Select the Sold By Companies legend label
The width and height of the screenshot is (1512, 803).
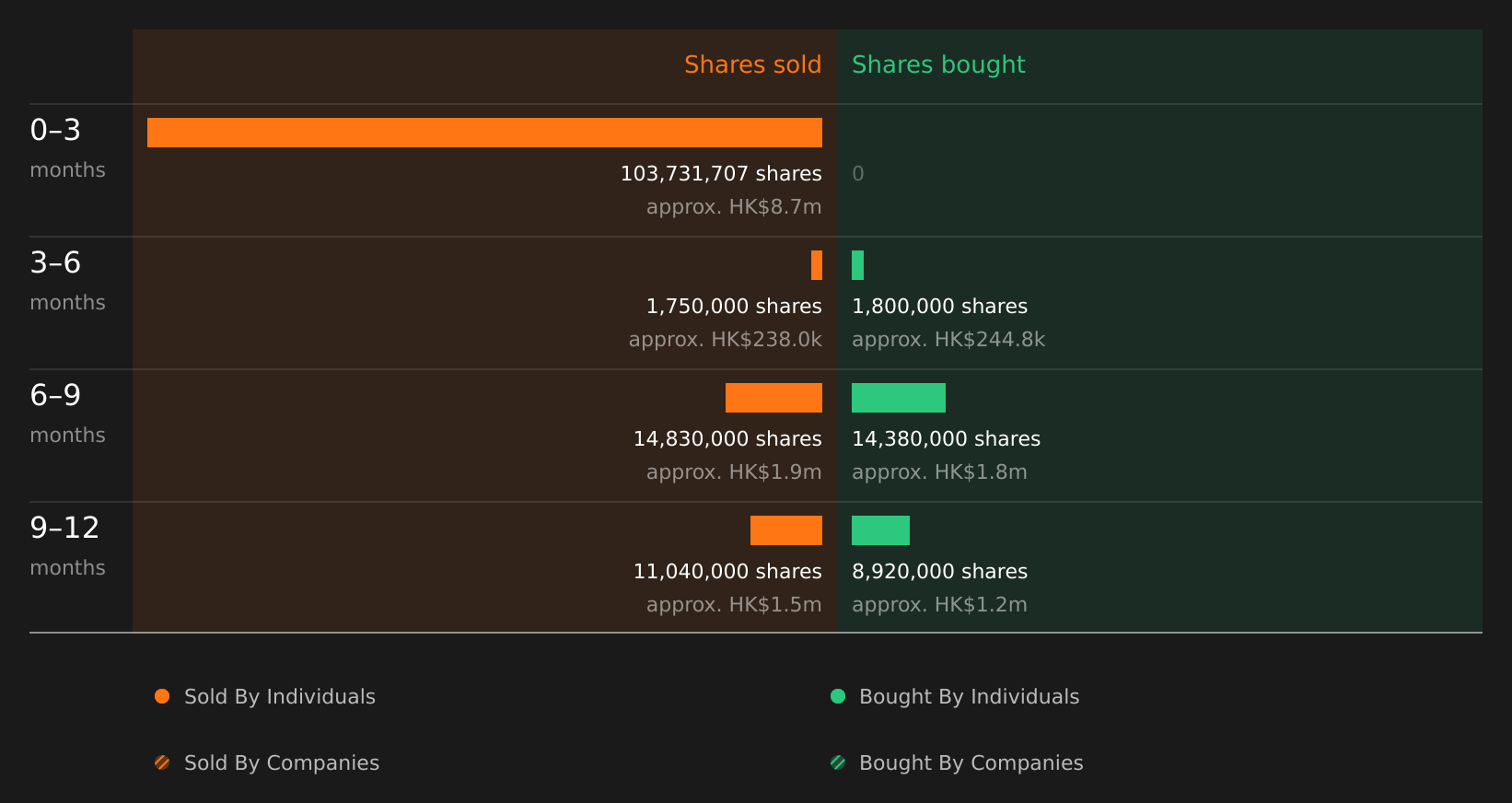(282, 763)
